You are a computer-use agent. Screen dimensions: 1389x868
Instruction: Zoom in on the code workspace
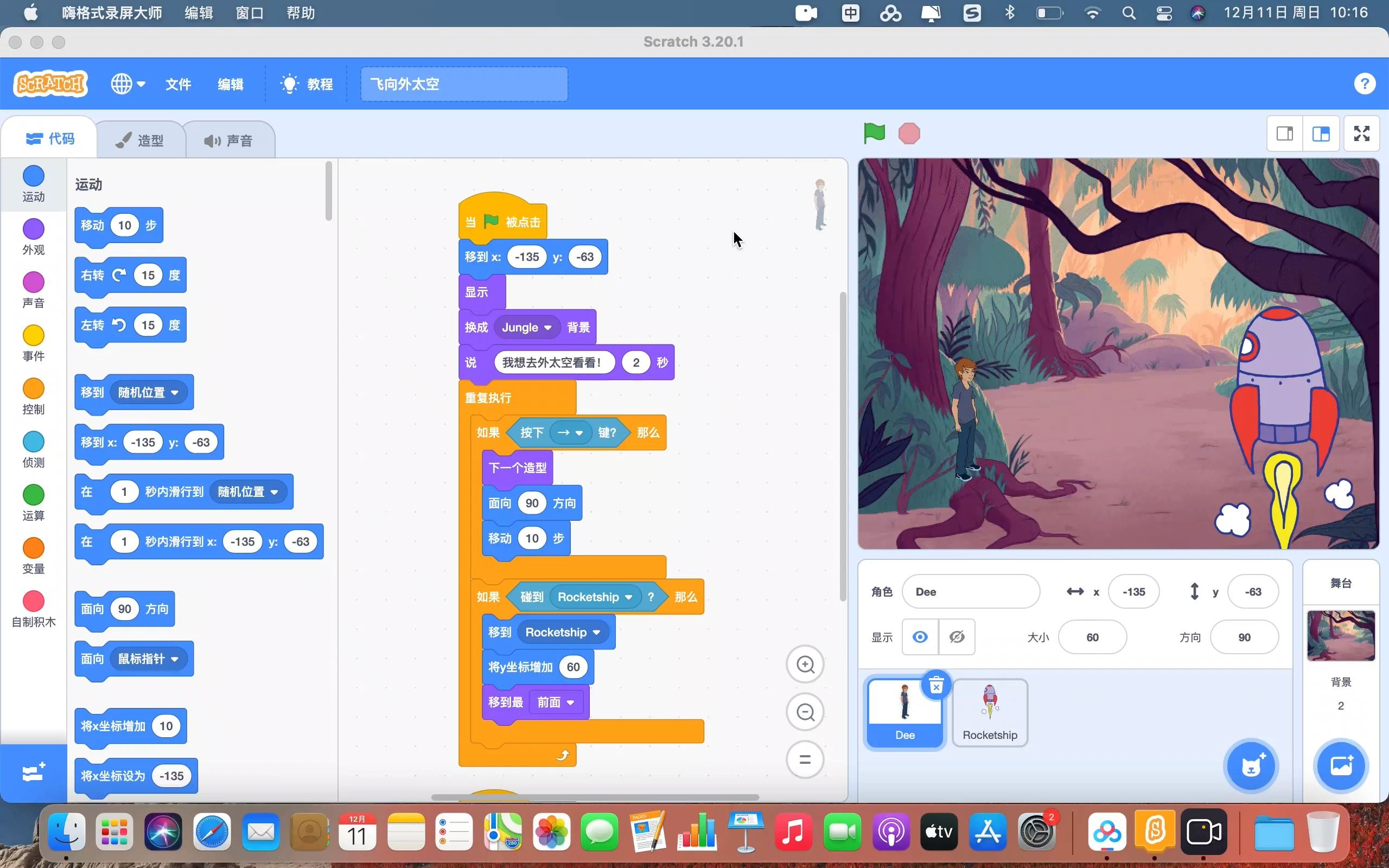coord(805,665)
